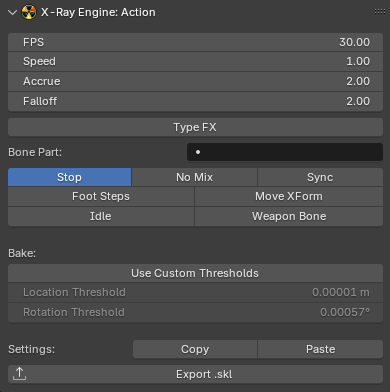
Task: Click the Paste settings button
Action: [x=321, y=349]
